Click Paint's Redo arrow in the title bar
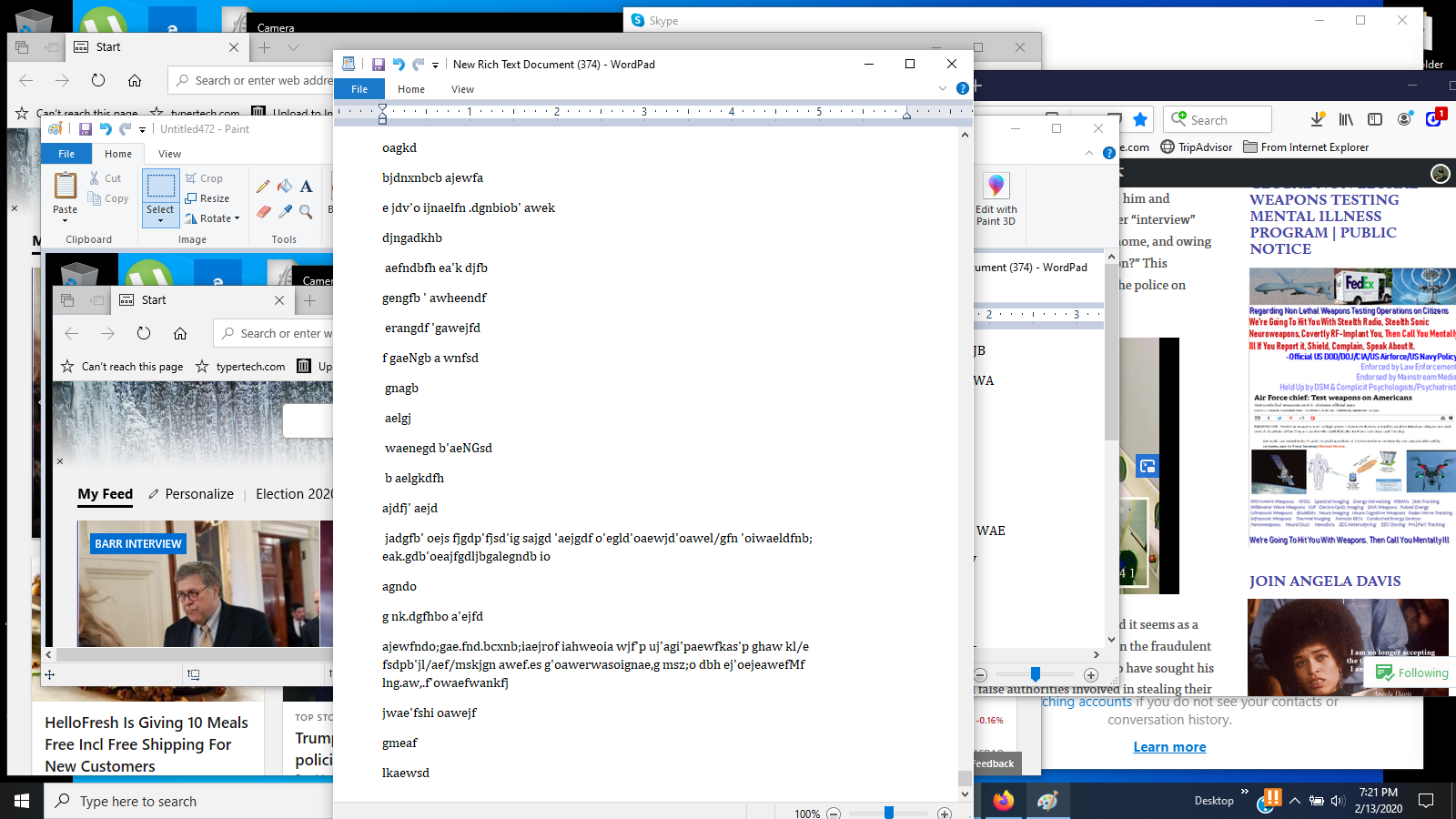The height and width of the screenshot is (819, 1456). coord(125,129)
